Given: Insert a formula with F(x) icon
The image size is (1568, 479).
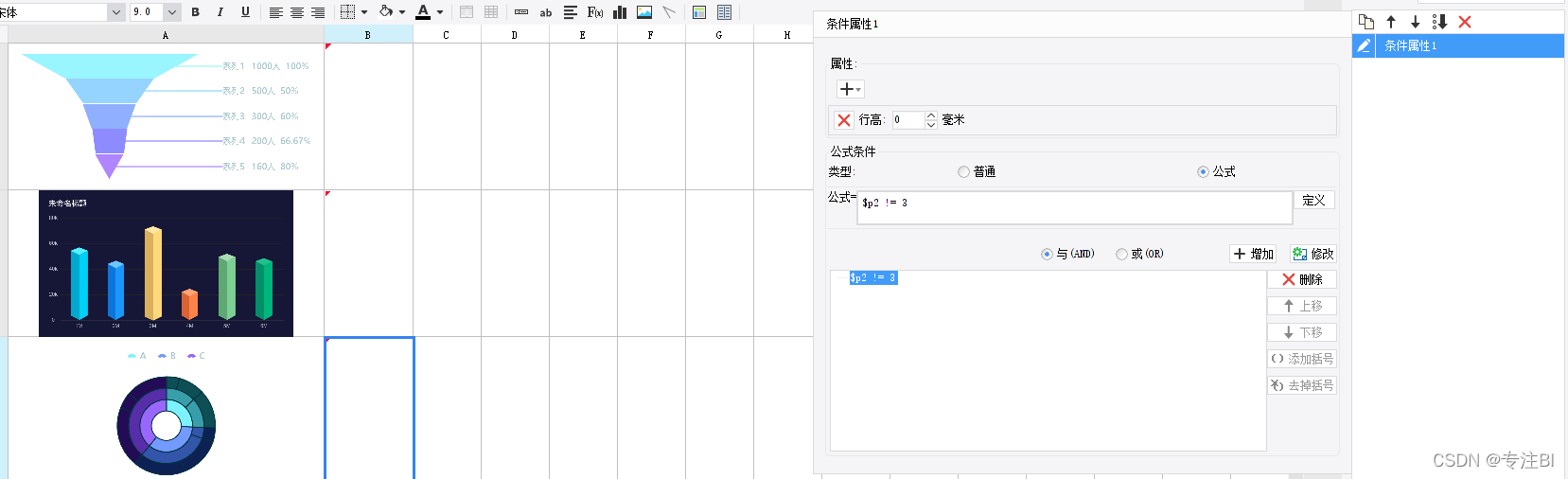Looking at the screenshot, I should pyautogui.click(x=595, y=12).
